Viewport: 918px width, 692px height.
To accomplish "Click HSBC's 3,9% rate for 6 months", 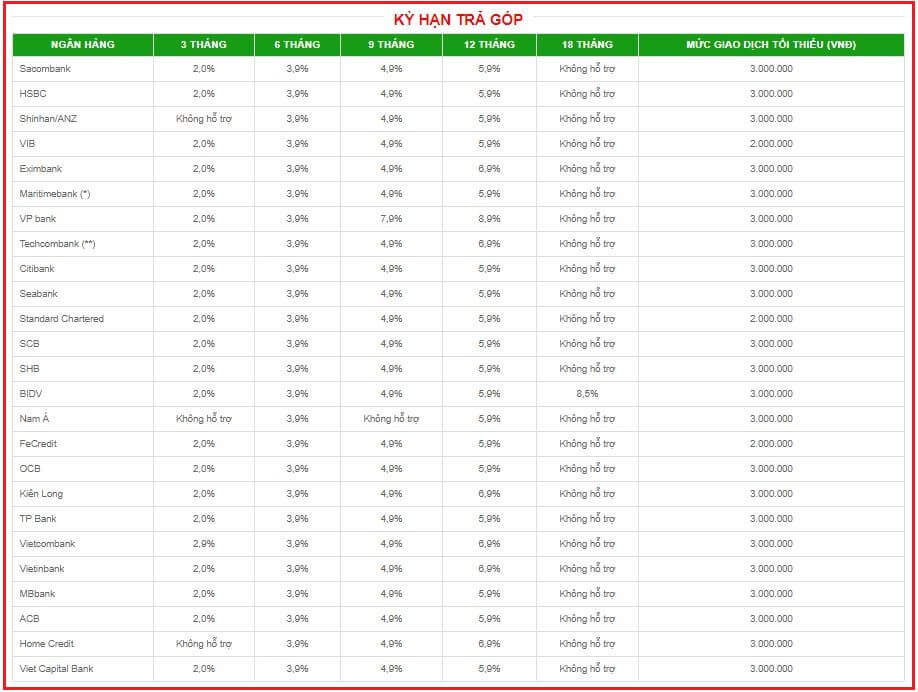I will [x=297, y=94].
